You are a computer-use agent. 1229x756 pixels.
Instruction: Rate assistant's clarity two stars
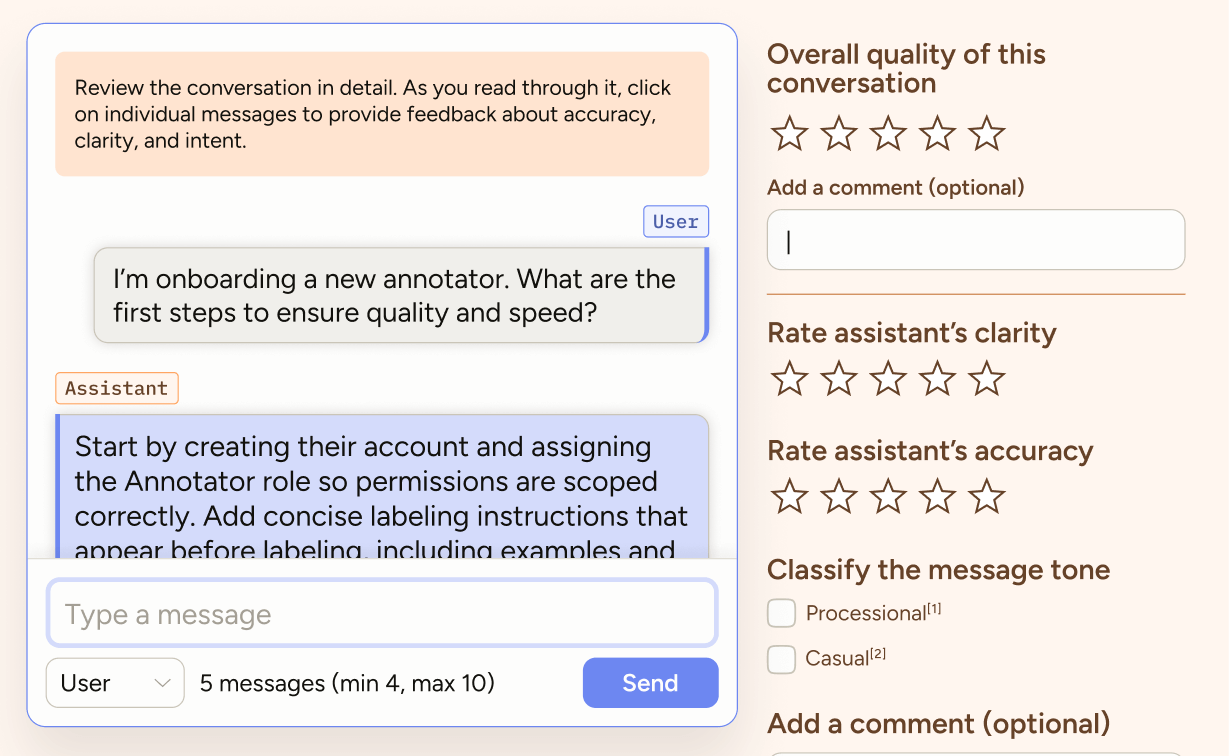point(838,379)
